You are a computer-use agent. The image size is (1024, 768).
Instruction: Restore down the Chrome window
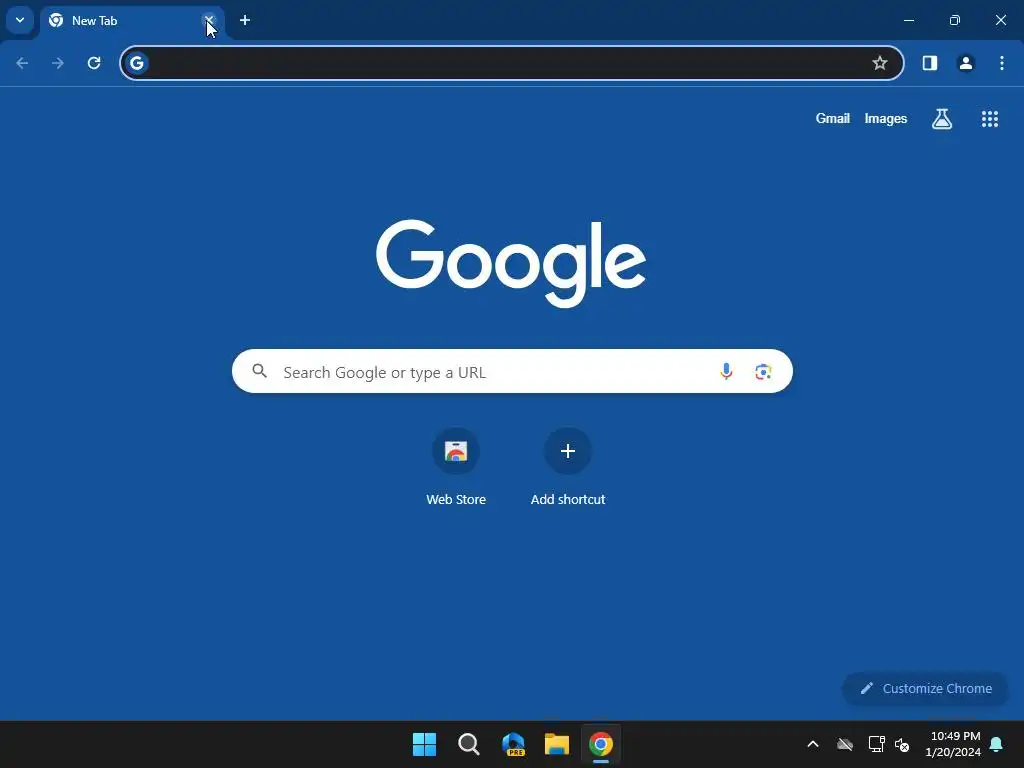coord(955,20)
